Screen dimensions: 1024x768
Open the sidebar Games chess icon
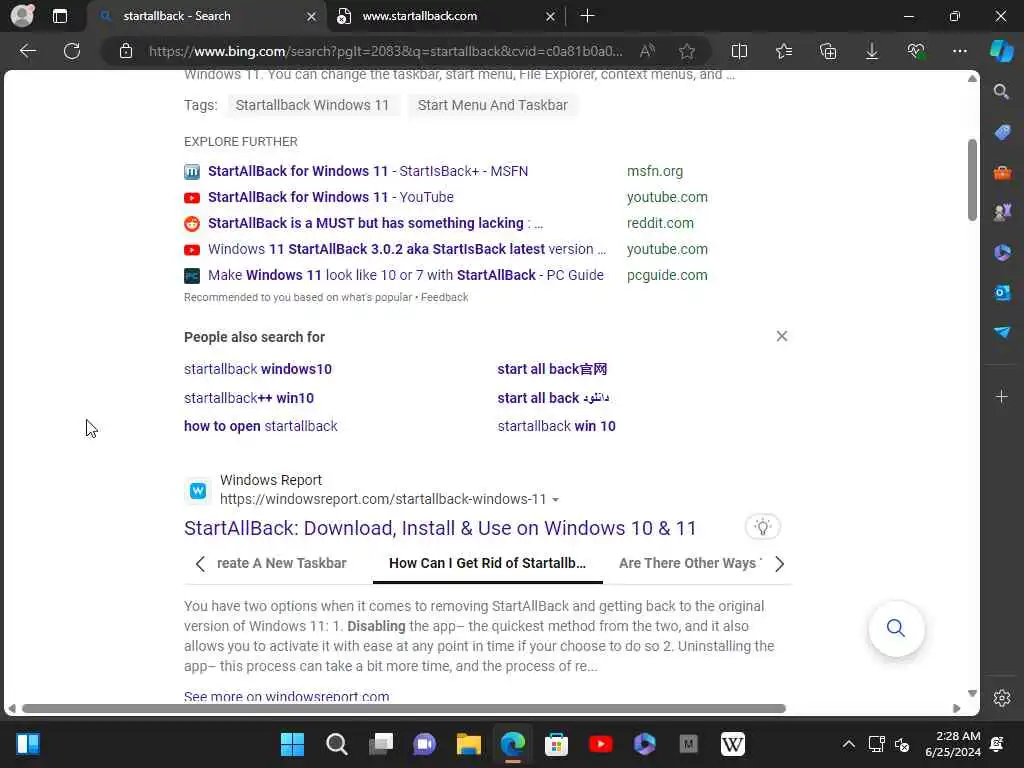tap(1002, 212)
